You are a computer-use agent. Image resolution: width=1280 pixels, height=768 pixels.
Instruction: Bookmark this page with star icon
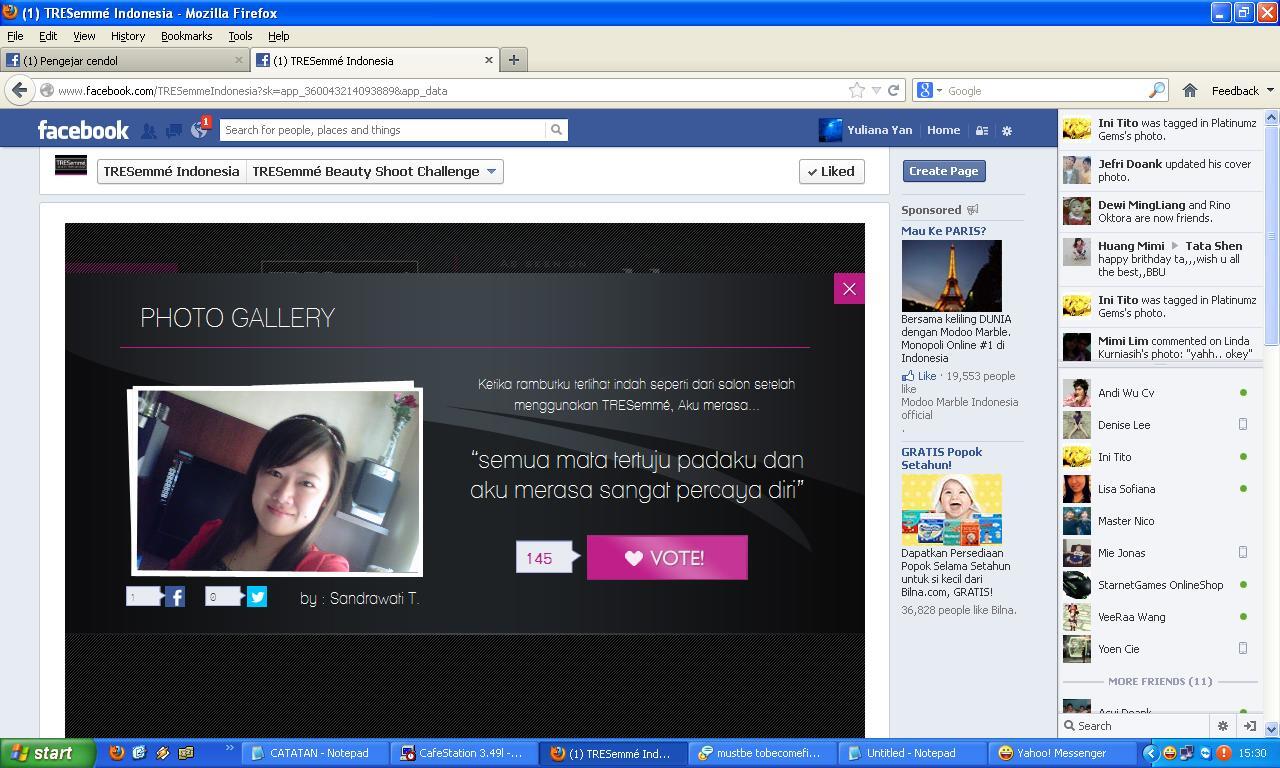[857, 90]
